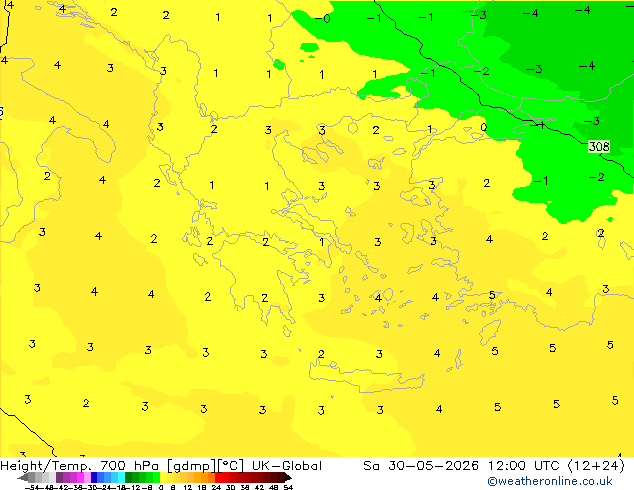The height and width of the screenshot is (490, 634).
Task: Click the '[°C]' unit label
Action: (x=231, y=466)
